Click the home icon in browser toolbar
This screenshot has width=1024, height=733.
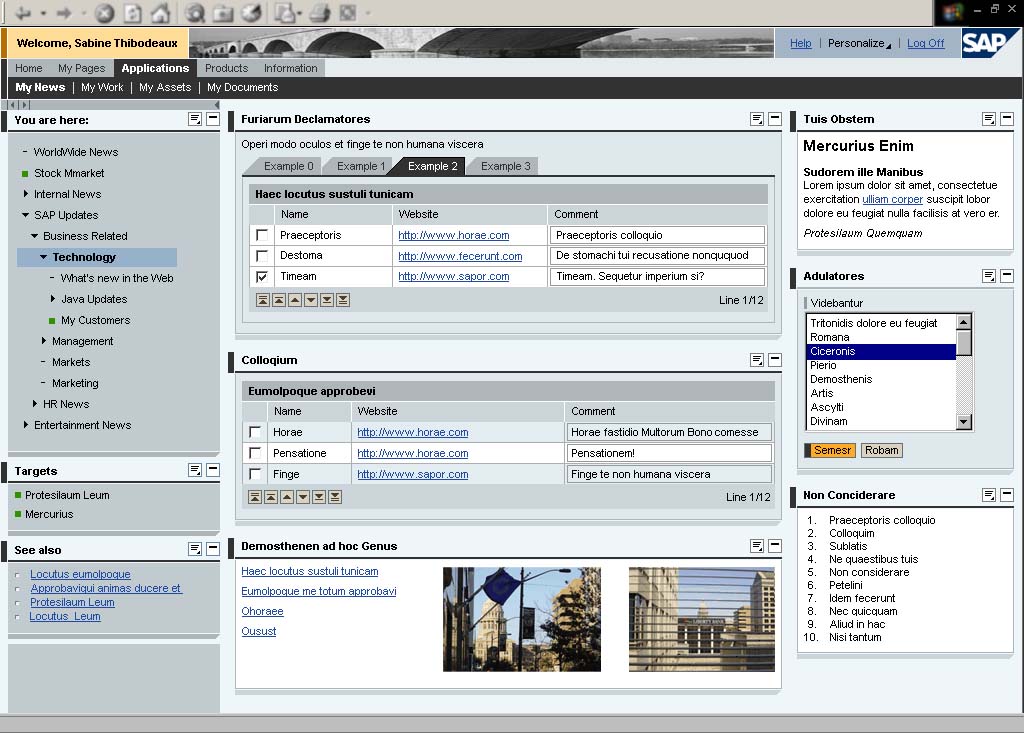(161, 13)
